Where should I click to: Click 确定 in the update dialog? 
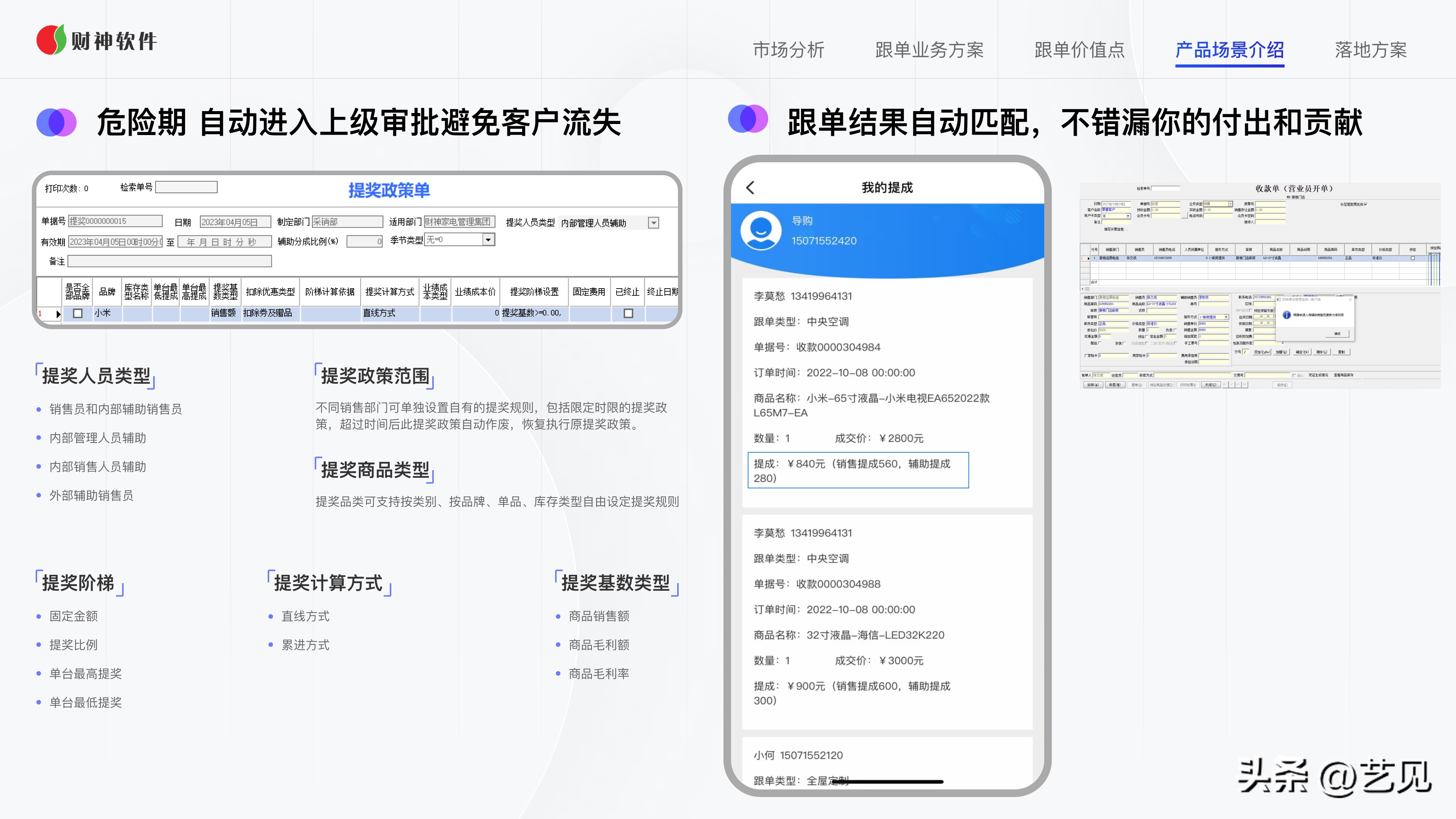(x=1337, y=334)
